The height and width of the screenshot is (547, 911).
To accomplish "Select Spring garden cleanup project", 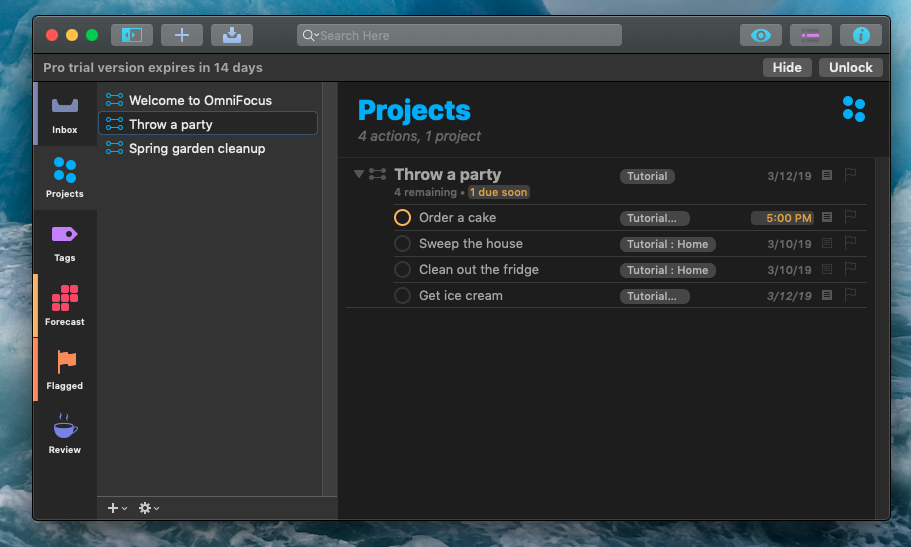I will pyautogui.click(x=208, y=148).
